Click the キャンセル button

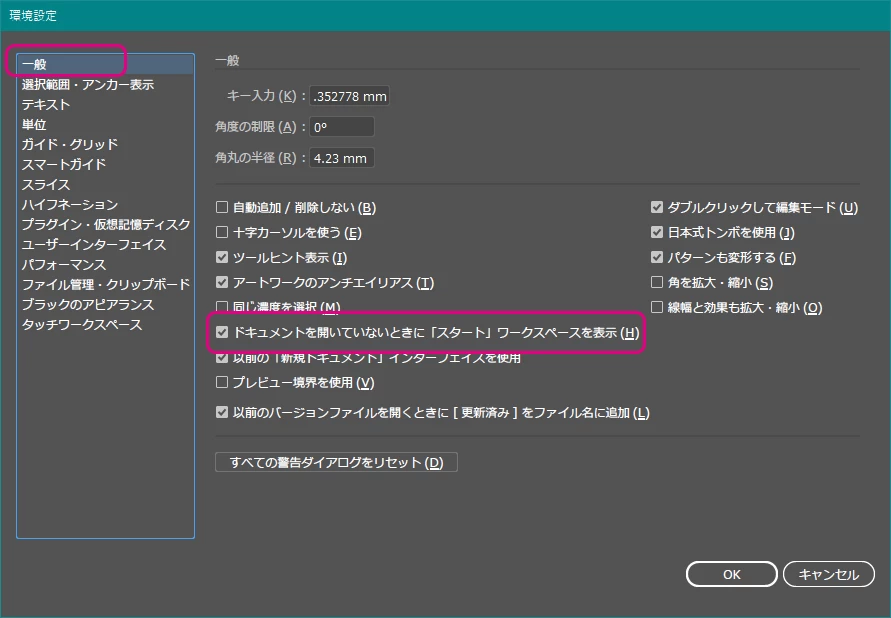pyautogui.click(x=828, y=574)
